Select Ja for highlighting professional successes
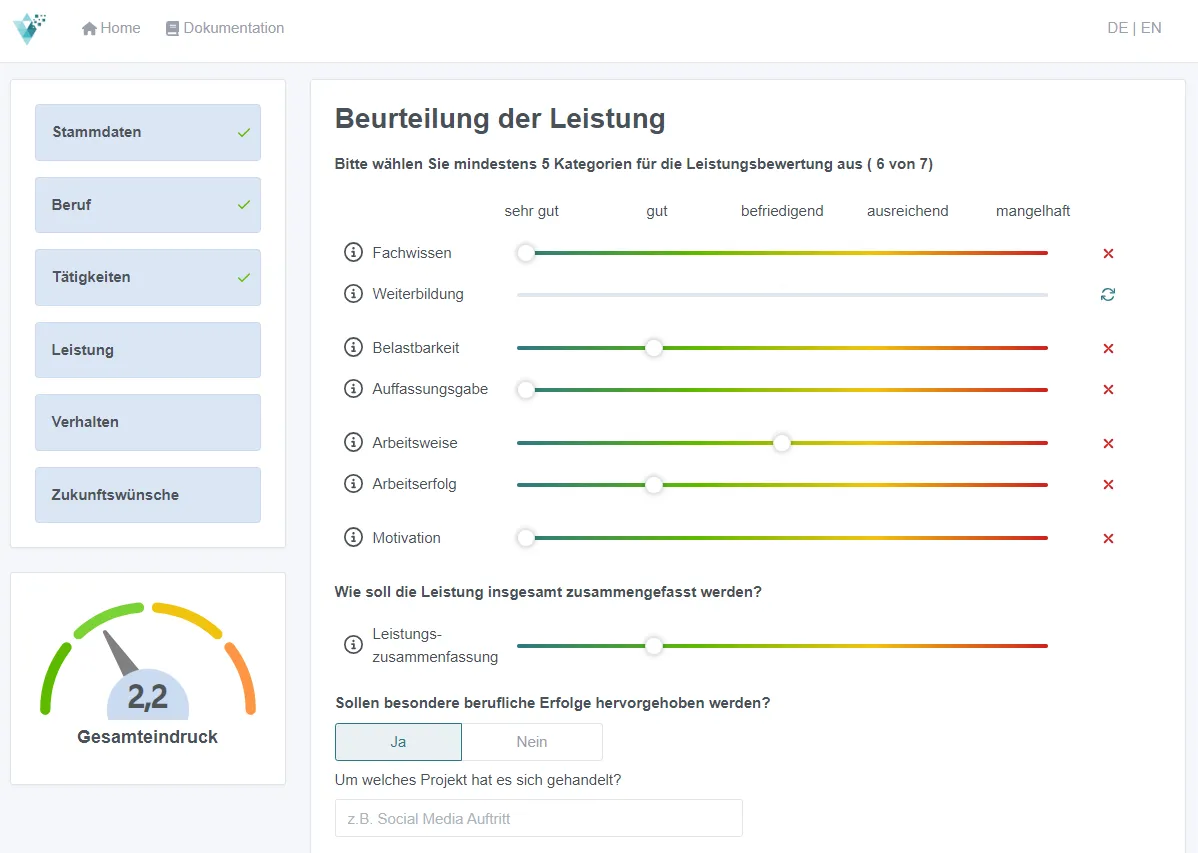 click(398, 741)
